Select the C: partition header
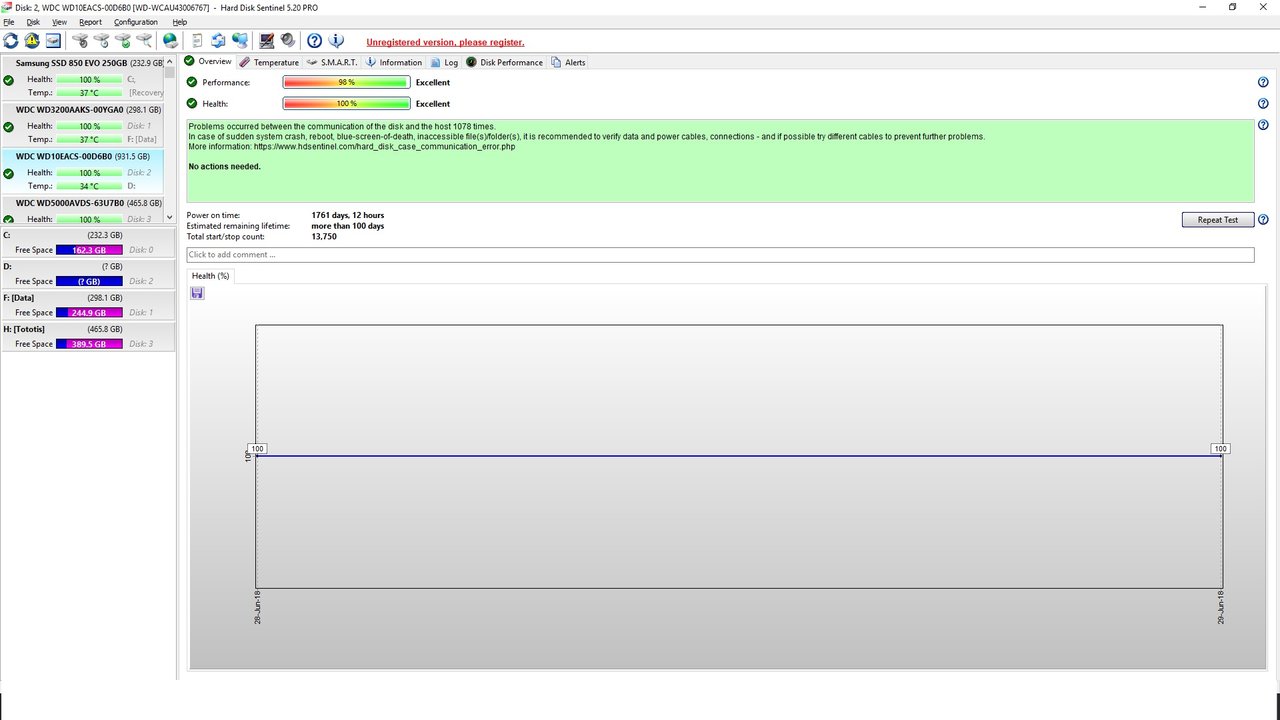The height and width of the screenshot is (720, 1280). pyautogui.click(x=88, y=235)
